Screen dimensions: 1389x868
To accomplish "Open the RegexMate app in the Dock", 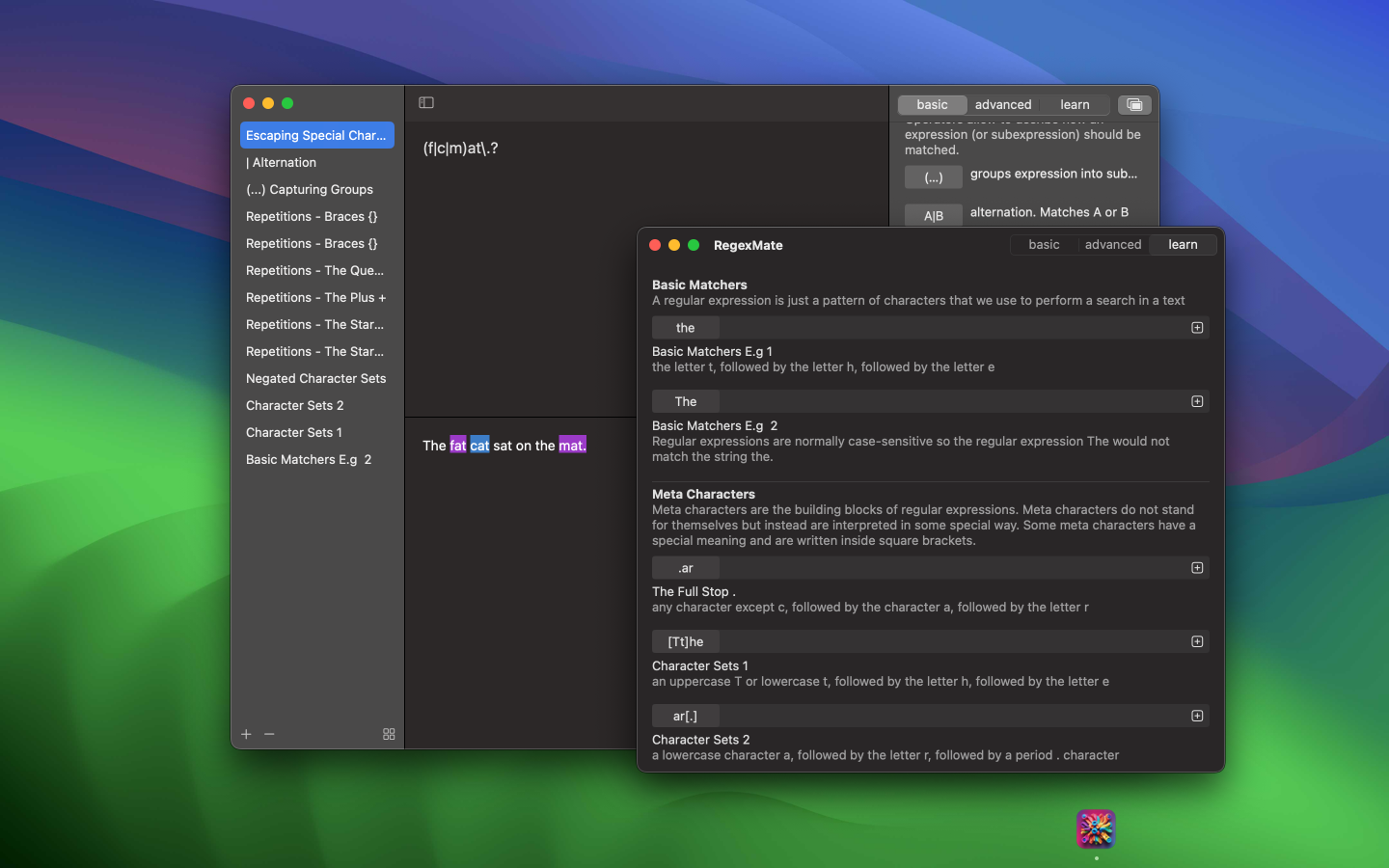I will coord(1096,828).
